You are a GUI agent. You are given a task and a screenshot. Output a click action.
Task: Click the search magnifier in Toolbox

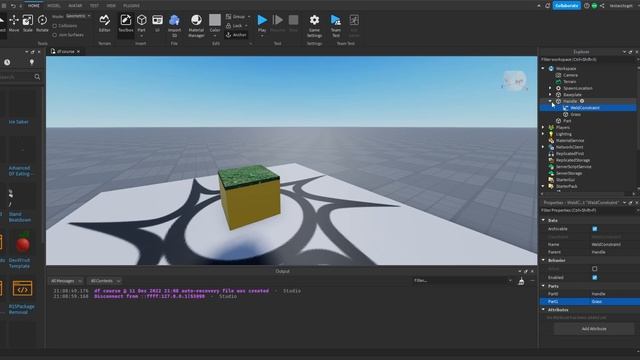tap(37, 77)
